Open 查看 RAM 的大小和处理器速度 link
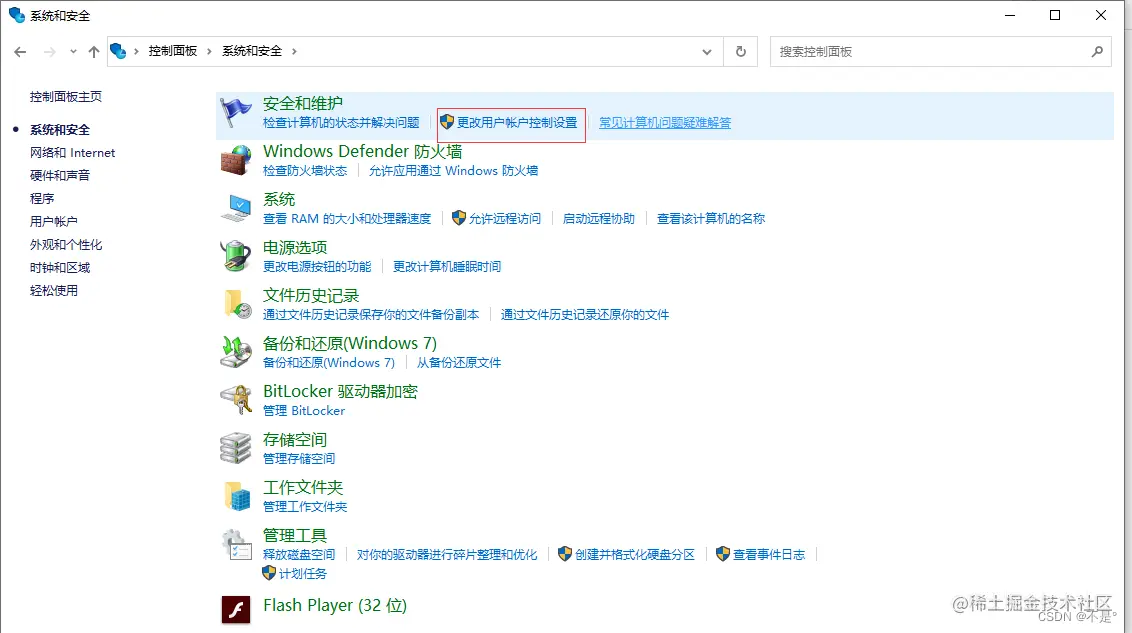 tap(347, 219)
